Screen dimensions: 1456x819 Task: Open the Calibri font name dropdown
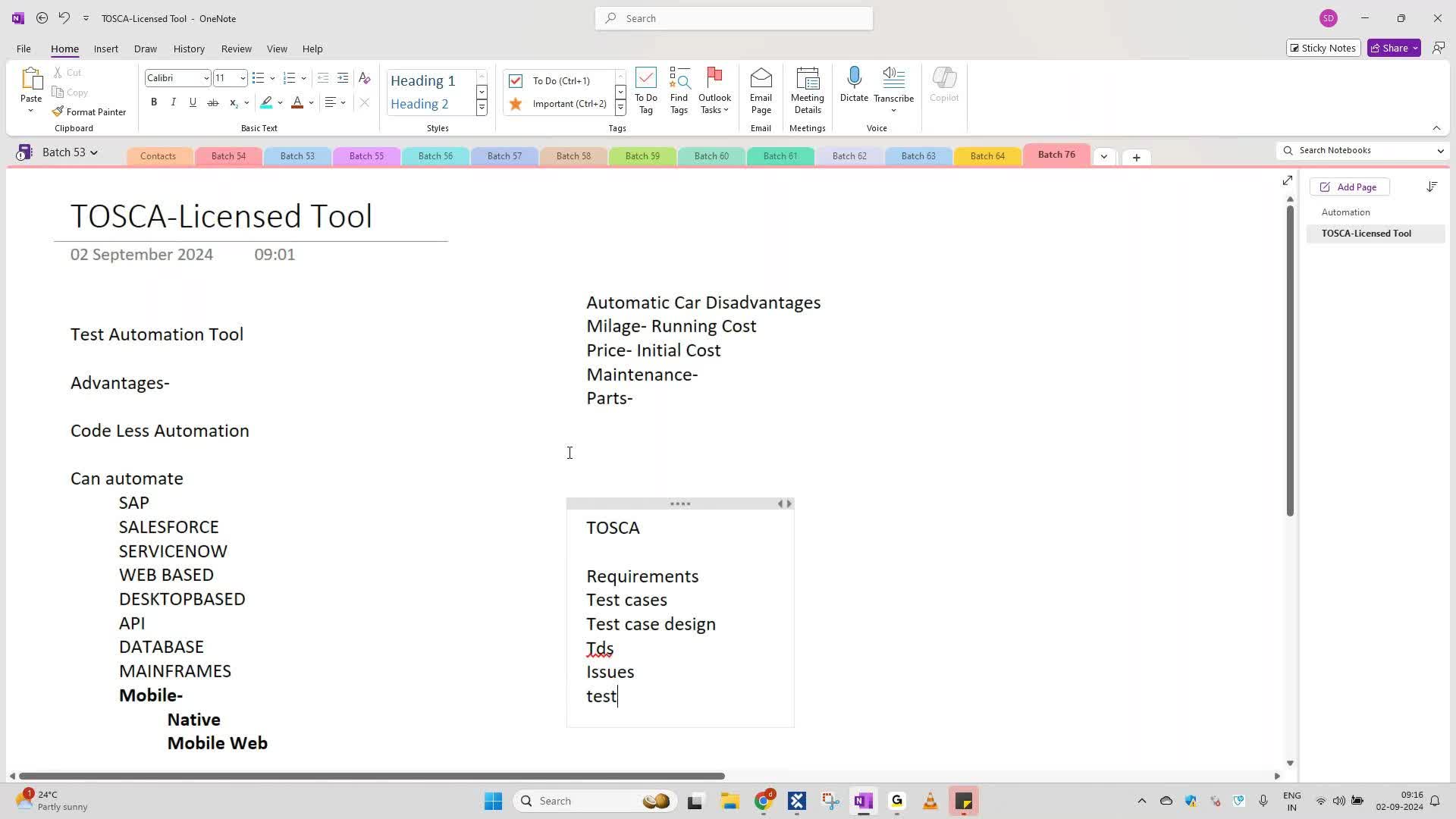tap(206, 78)
